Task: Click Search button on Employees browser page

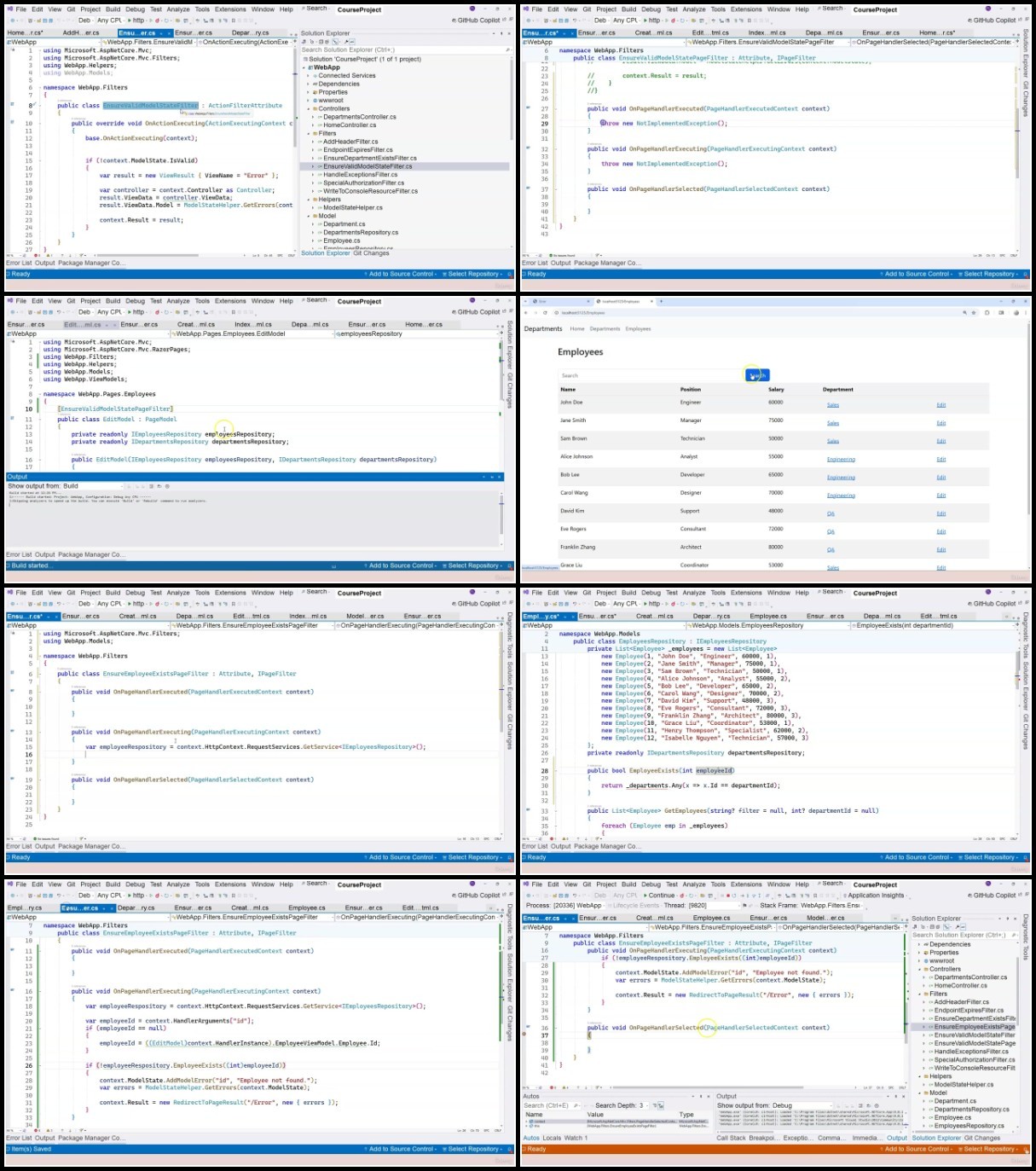Action: point(757,375)
